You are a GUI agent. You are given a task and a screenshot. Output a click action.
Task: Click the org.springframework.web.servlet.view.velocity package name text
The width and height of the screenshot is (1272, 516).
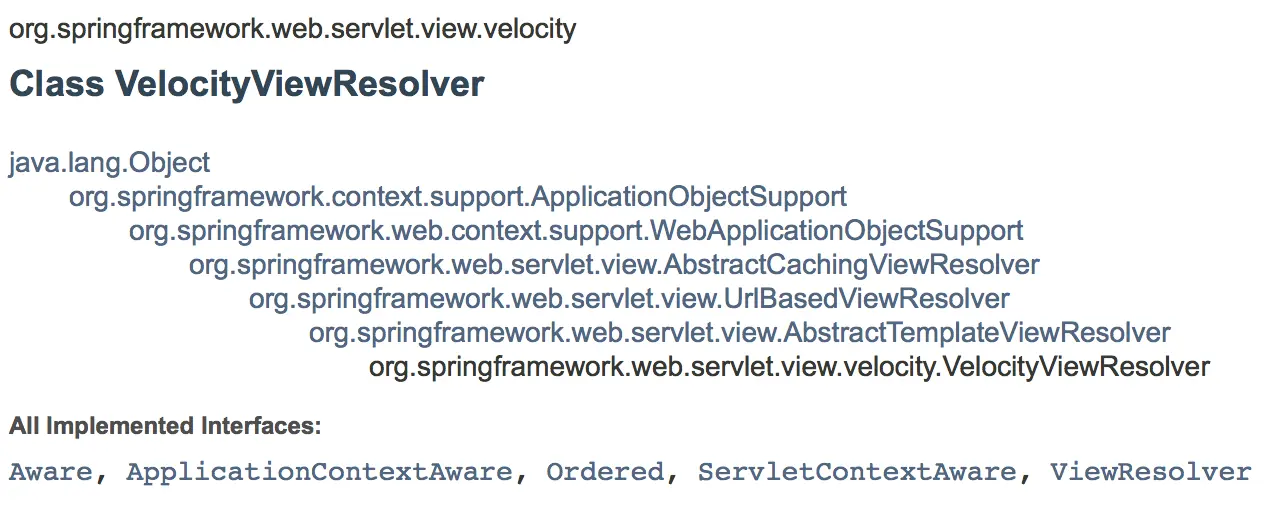(x=293, y=29)
